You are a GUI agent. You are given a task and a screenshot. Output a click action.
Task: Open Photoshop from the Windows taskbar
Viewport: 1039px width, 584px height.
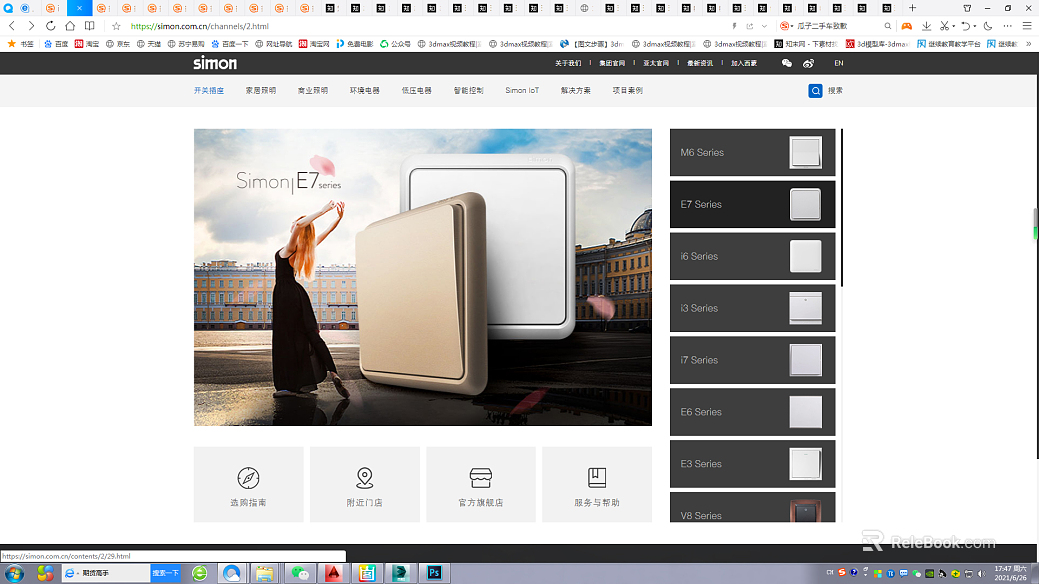434,573
